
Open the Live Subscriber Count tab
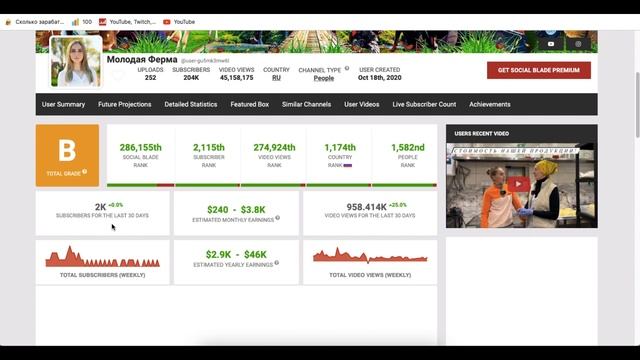pos(424,104)
